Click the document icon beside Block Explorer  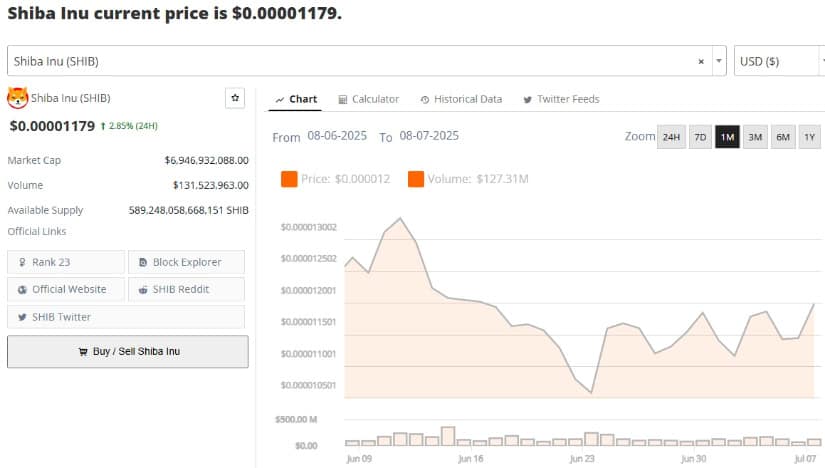point(143,262)
